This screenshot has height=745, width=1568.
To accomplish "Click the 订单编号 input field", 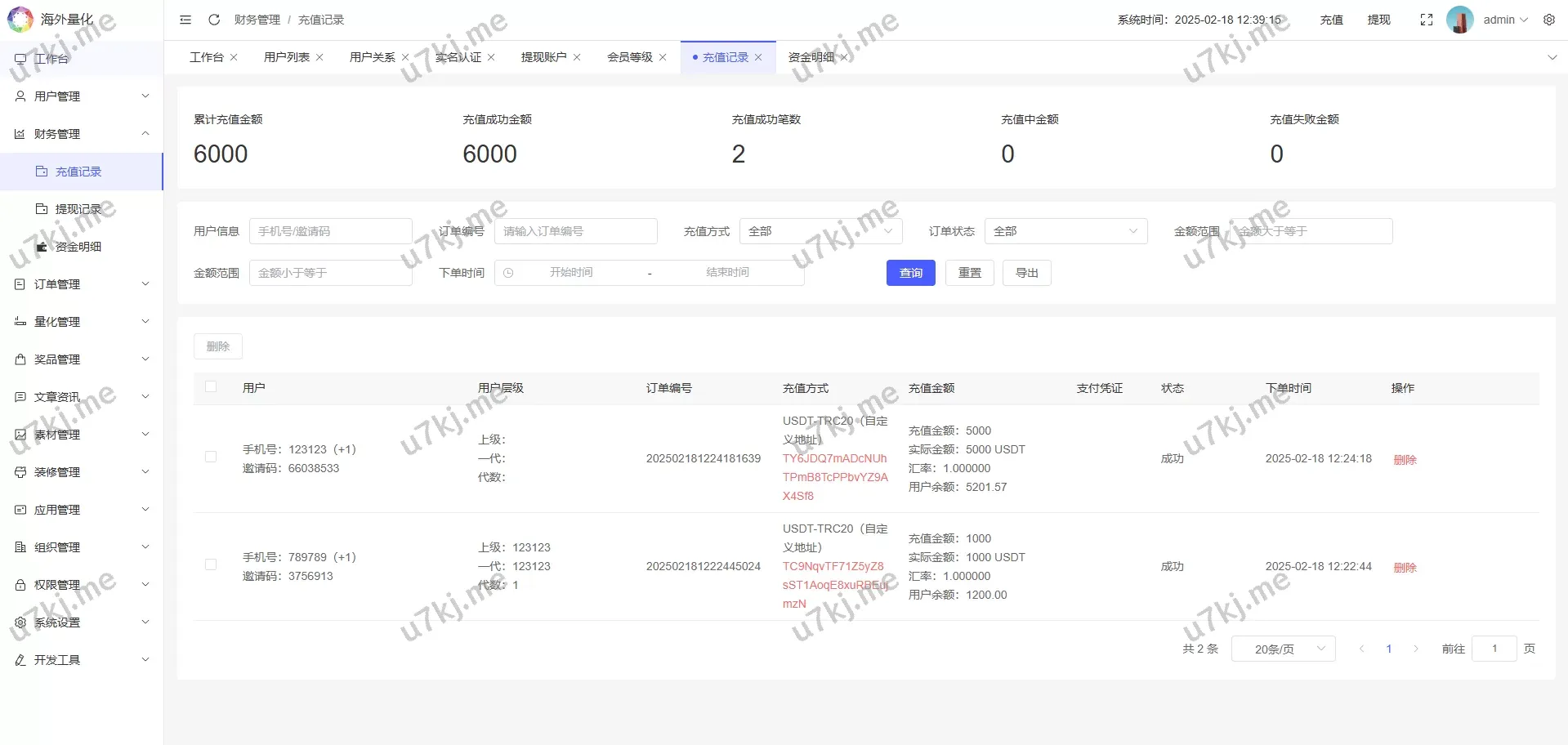I will tap(575, 231).
